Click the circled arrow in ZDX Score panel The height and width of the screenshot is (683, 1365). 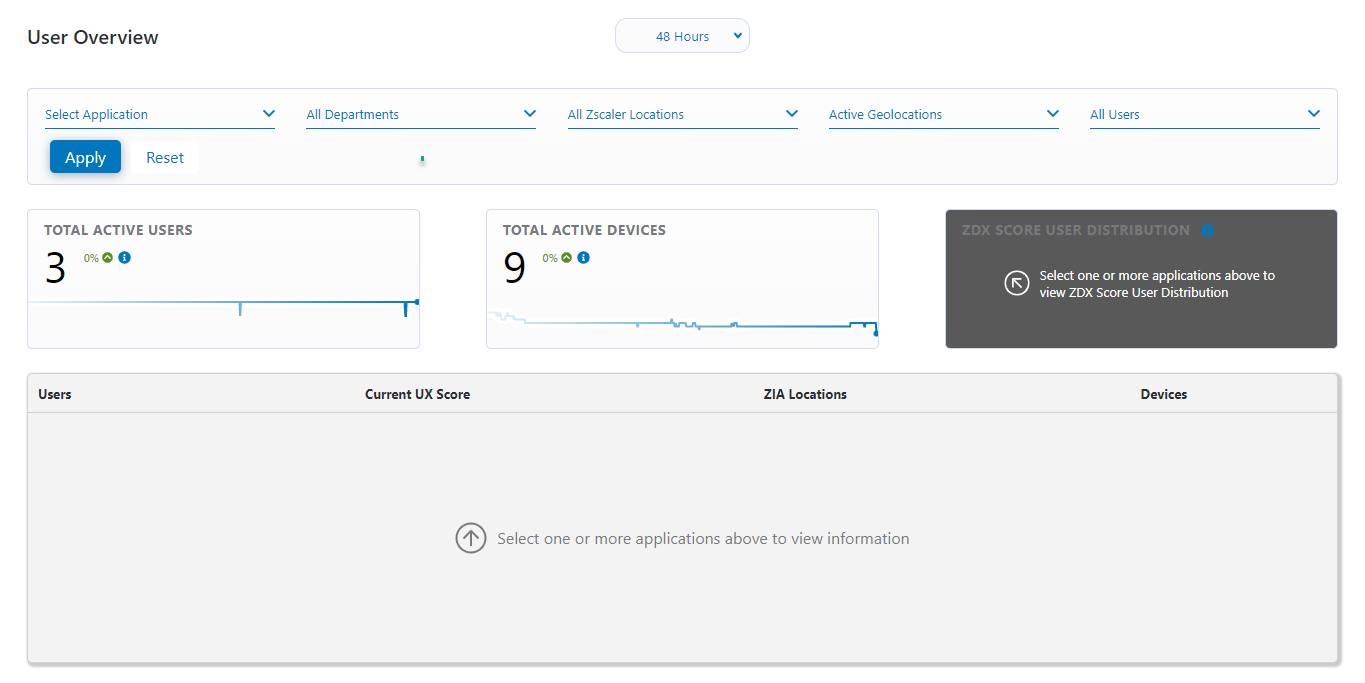[x=1017, y=283]
